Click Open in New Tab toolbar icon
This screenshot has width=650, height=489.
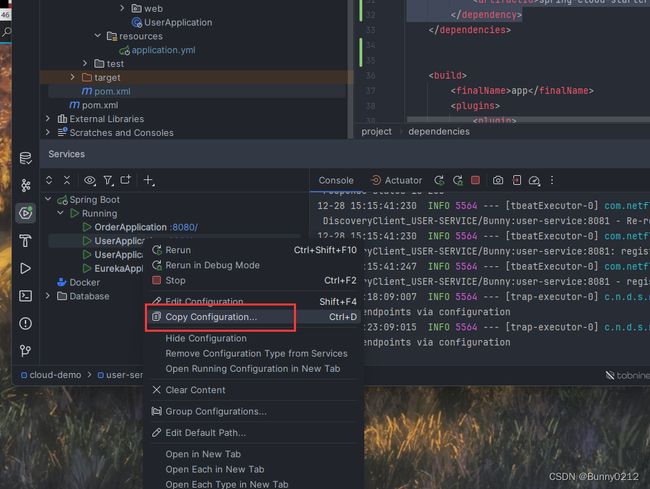click(x=125, y=180)
